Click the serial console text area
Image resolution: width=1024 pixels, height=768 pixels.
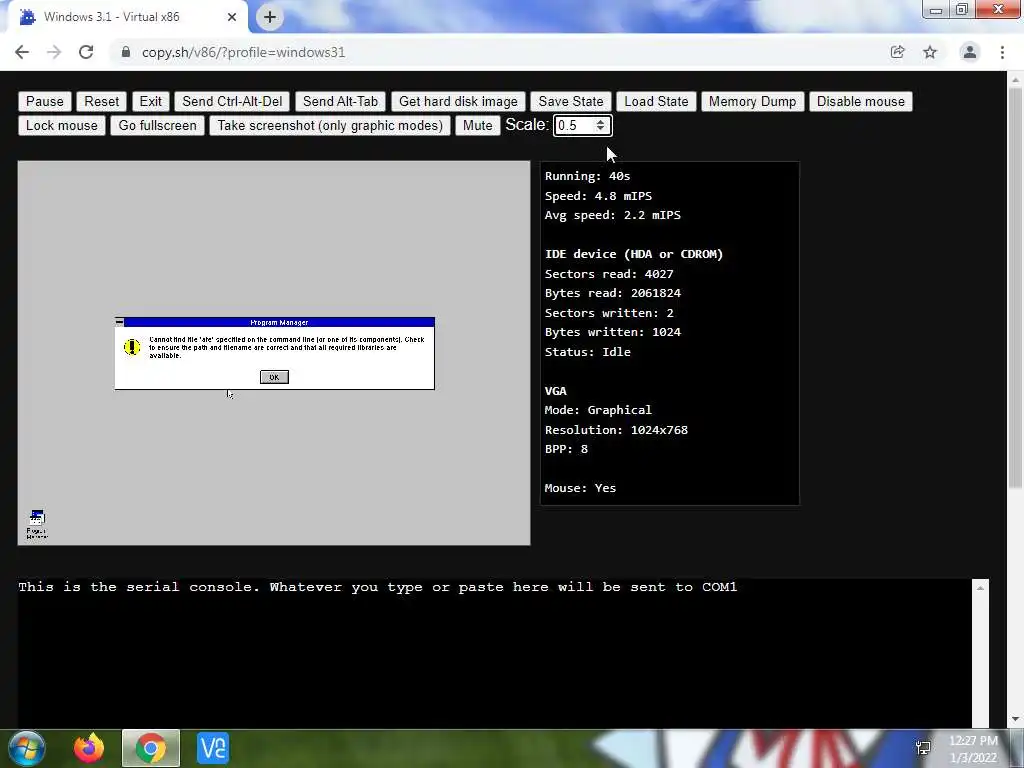494,653
